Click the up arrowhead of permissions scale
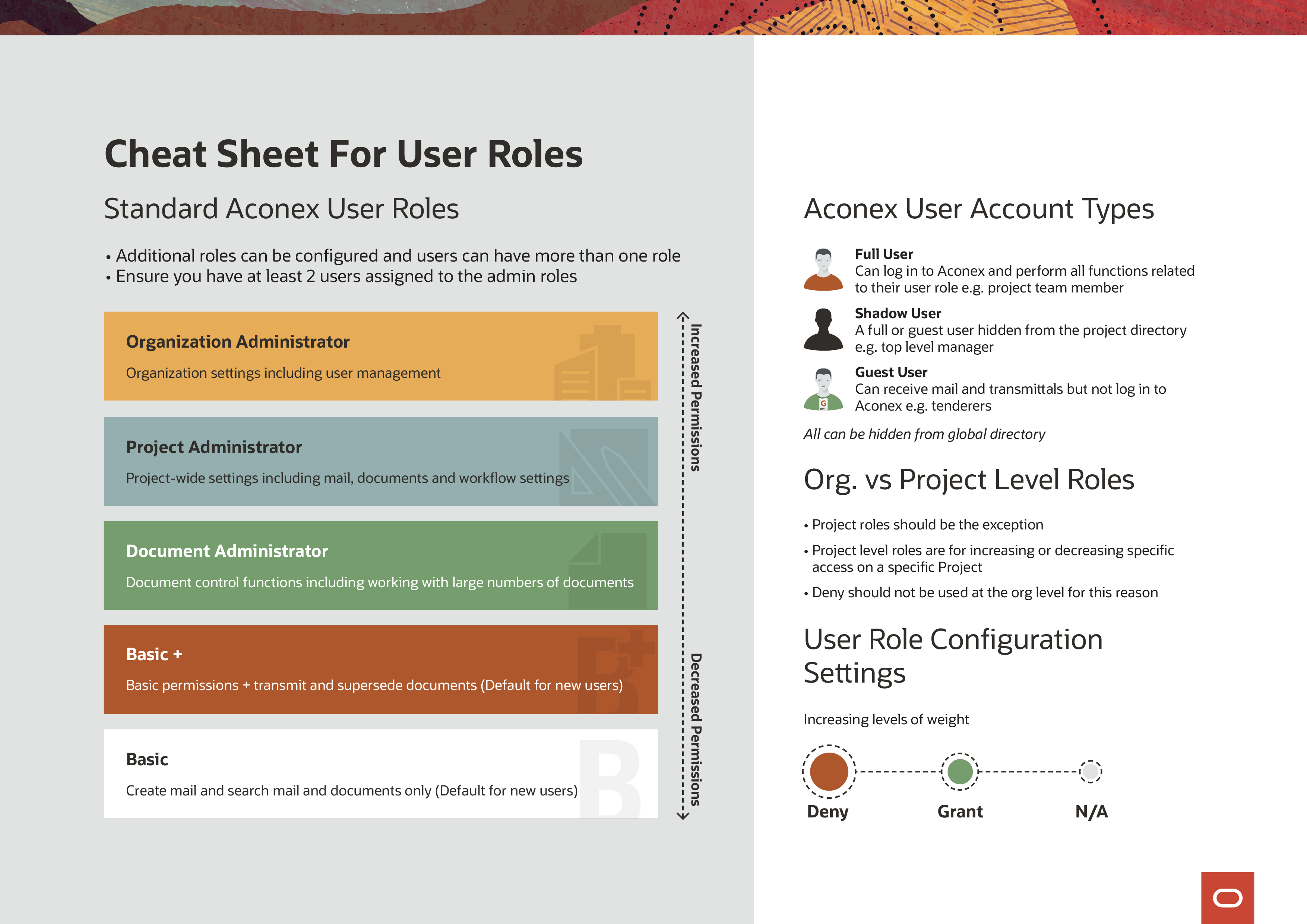Viewport: 1307px width, 924px height. coord(683,316)
